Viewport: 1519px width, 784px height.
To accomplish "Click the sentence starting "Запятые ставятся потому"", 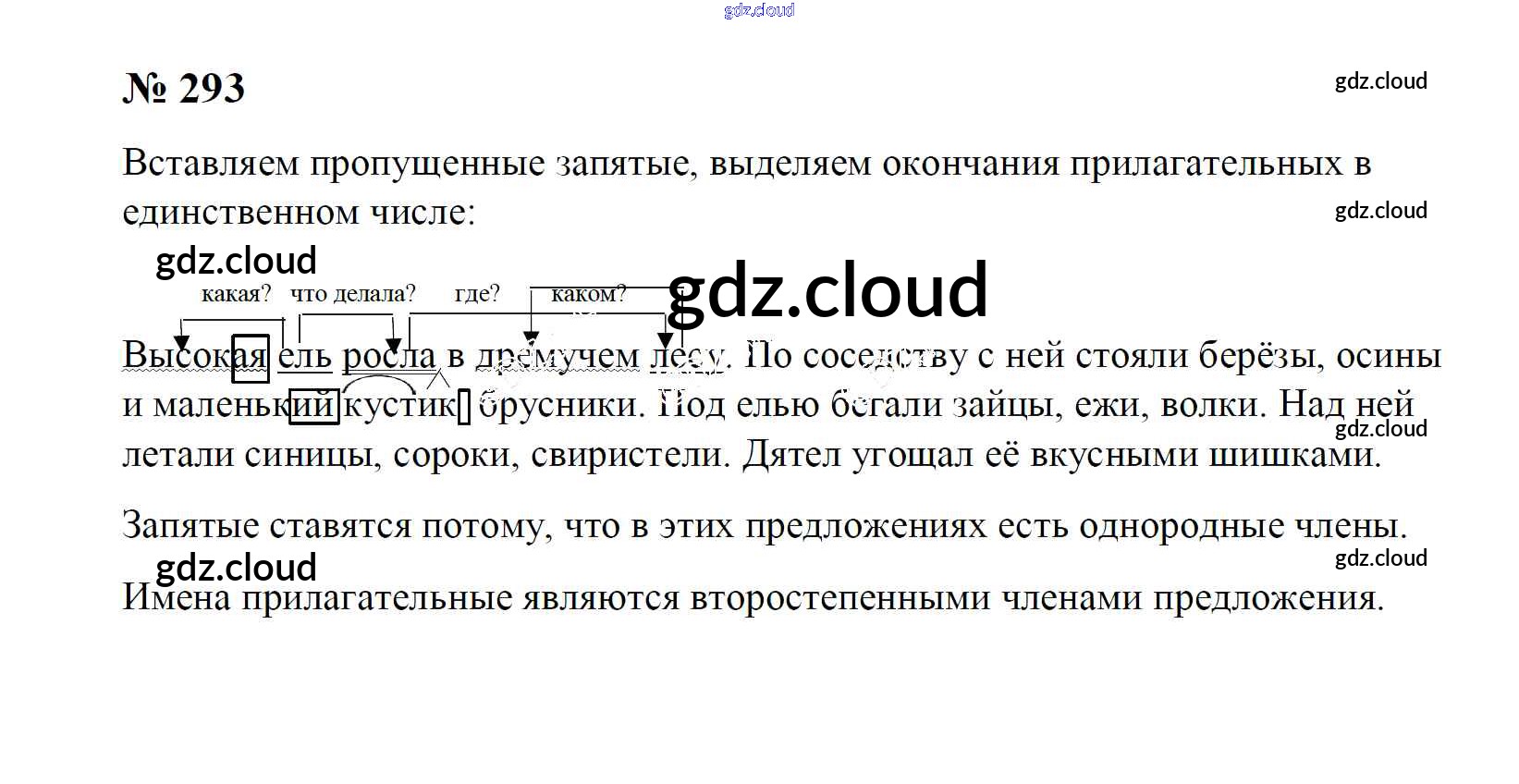I will point(765,526).
